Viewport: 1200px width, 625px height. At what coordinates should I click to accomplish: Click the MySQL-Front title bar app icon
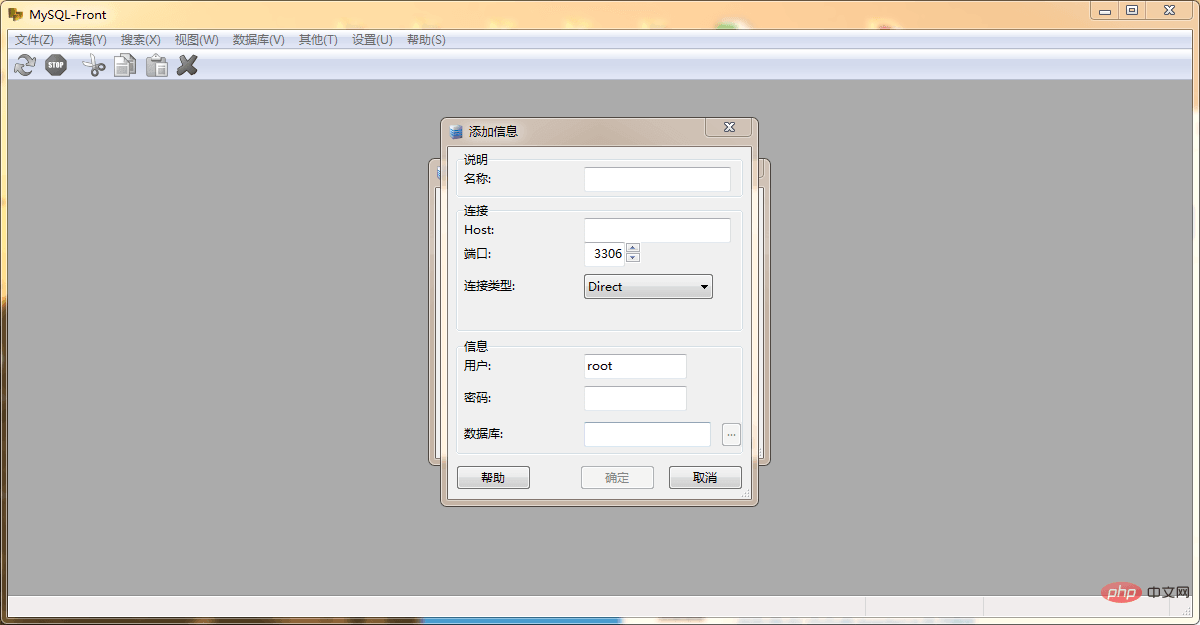tap(16, 14)
